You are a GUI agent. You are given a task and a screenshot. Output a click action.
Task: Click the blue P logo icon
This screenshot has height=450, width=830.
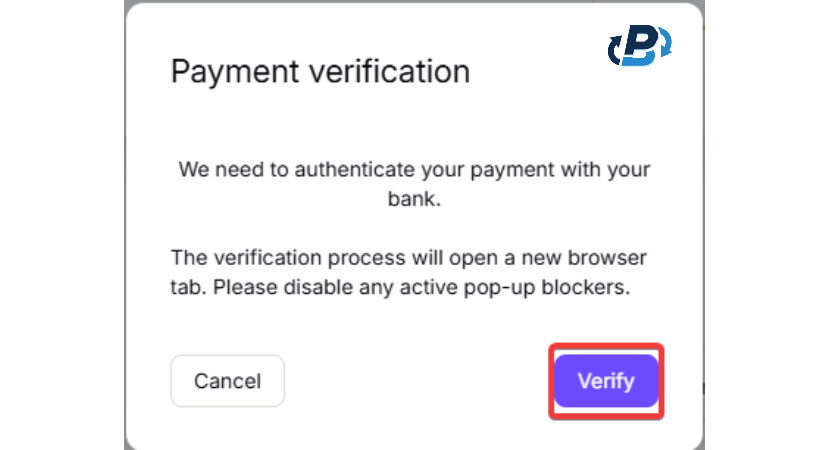tap(640, 46)
